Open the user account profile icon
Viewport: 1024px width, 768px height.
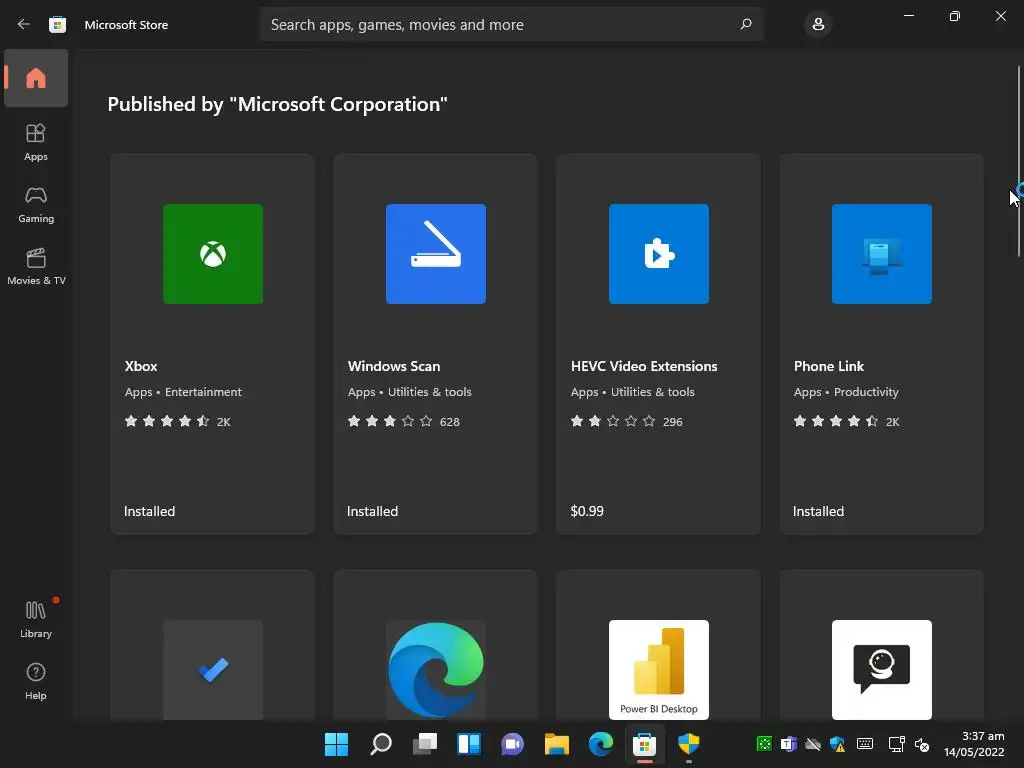pyautogui.click(x=818, y=24)
